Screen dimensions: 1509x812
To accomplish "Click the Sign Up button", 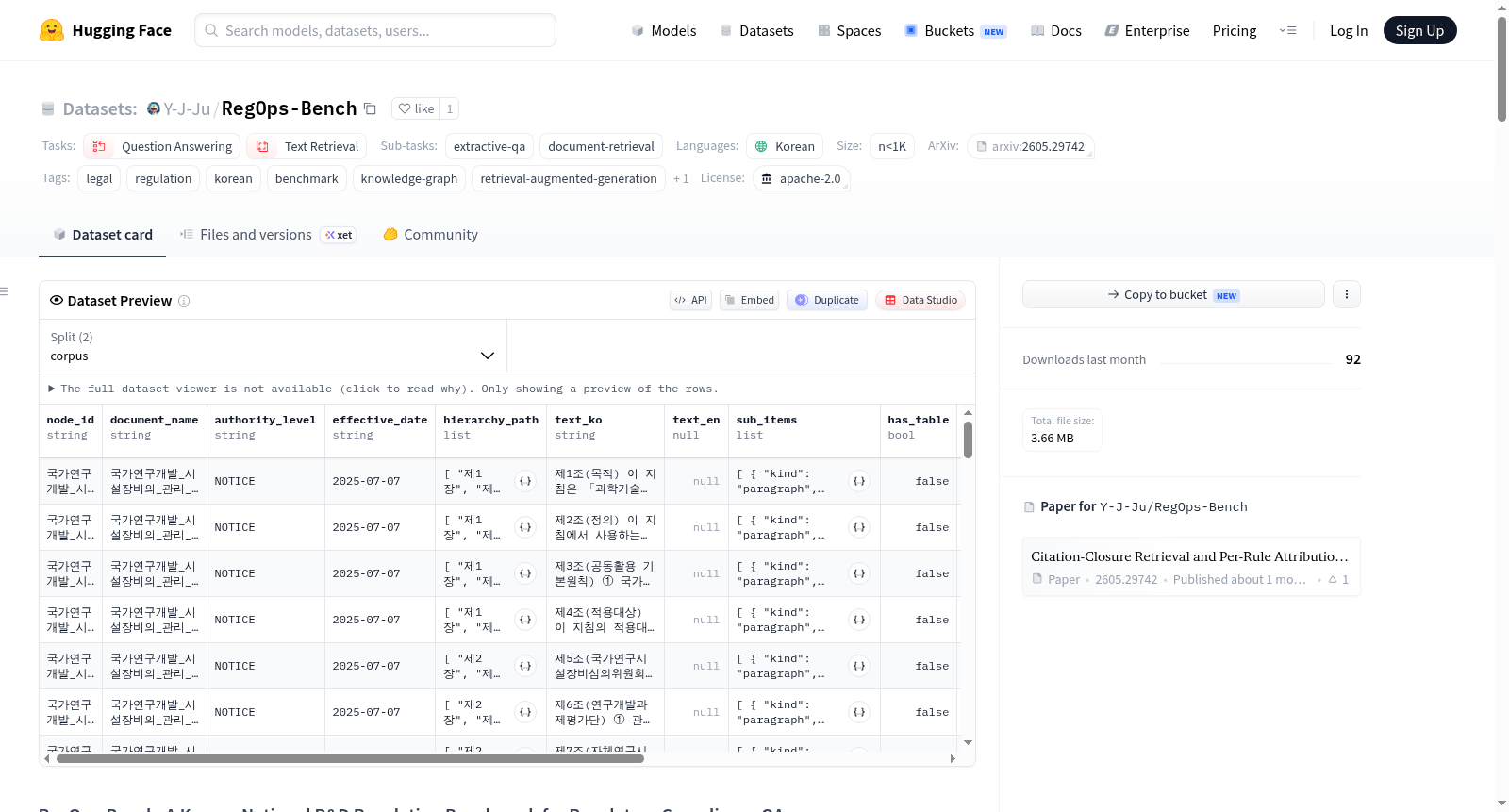I will pos(1419,30).
